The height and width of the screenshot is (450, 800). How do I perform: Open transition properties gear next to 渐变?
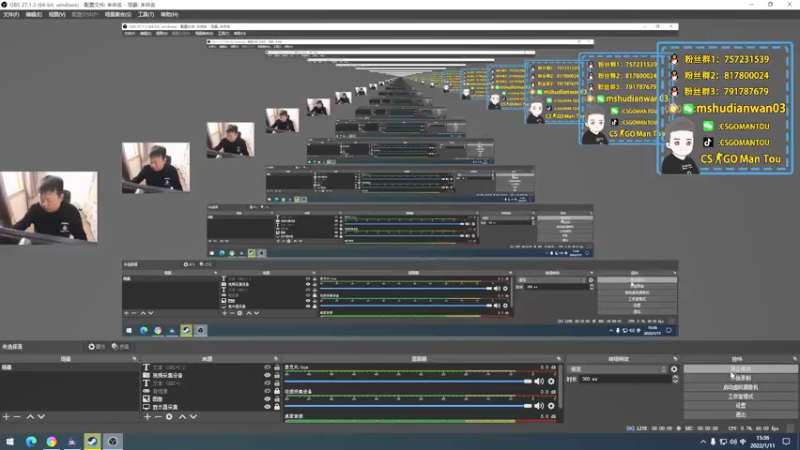point(674,369)
